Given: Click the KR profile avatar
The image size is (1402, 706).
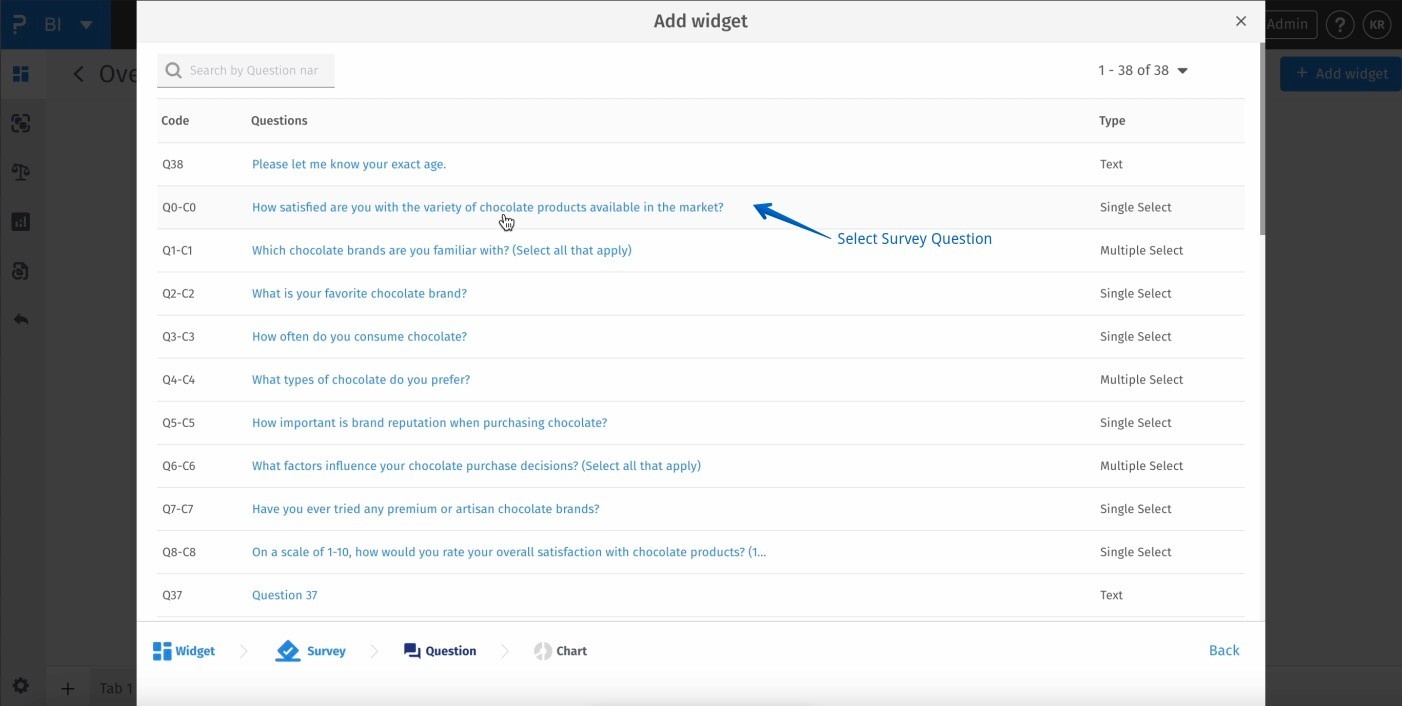Looking at the screenshot, I should 1377,24.
